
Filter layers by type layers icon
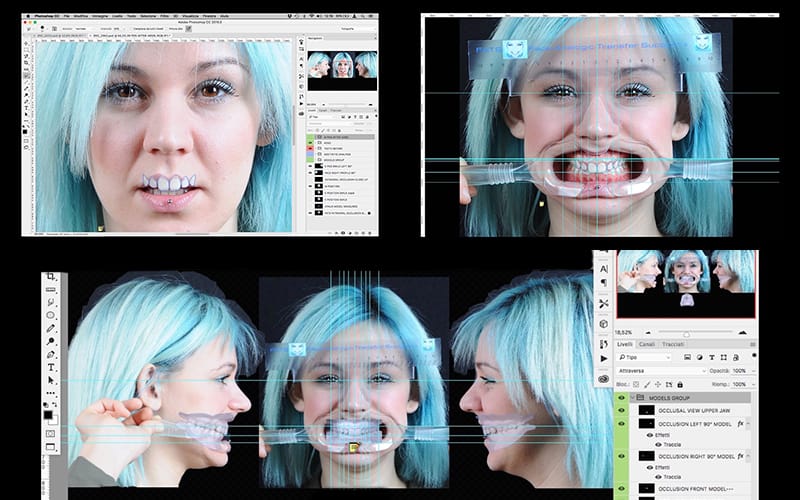712,358
